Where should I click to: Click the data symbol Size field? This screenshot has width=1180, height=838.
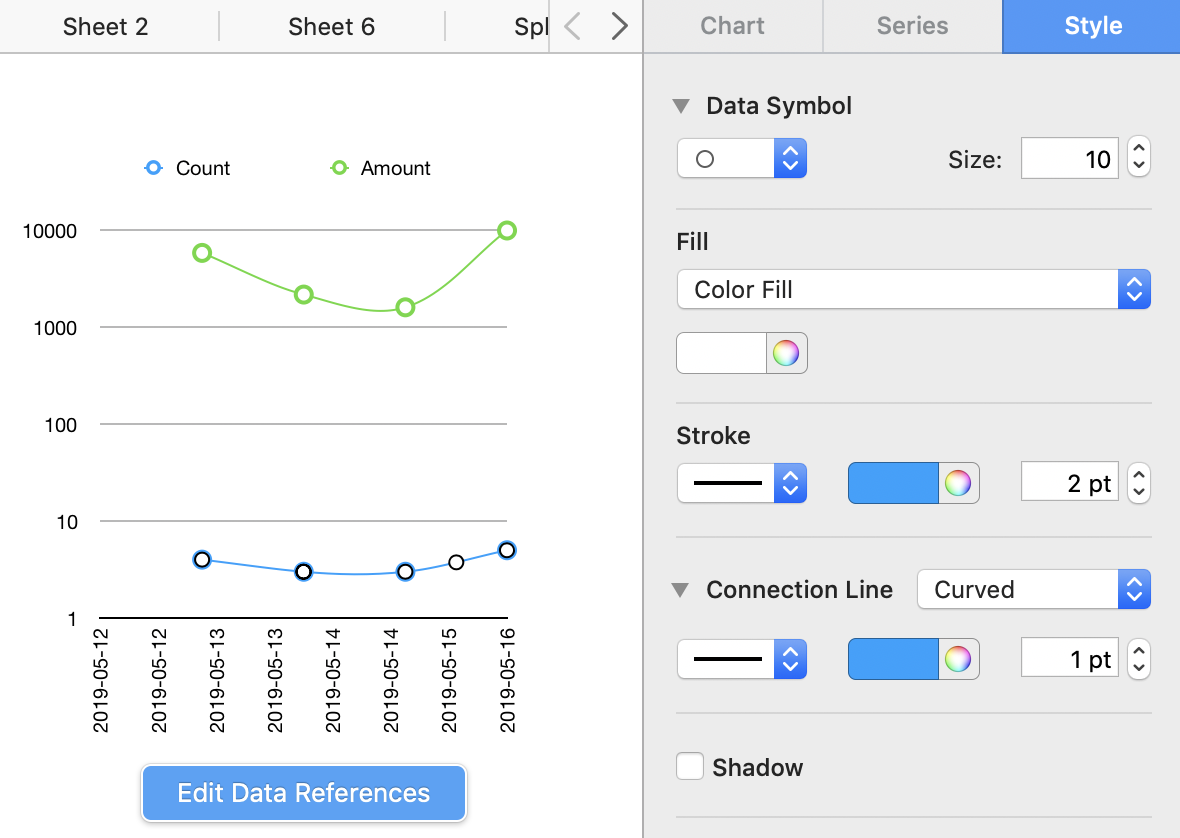click(1069, 158)
